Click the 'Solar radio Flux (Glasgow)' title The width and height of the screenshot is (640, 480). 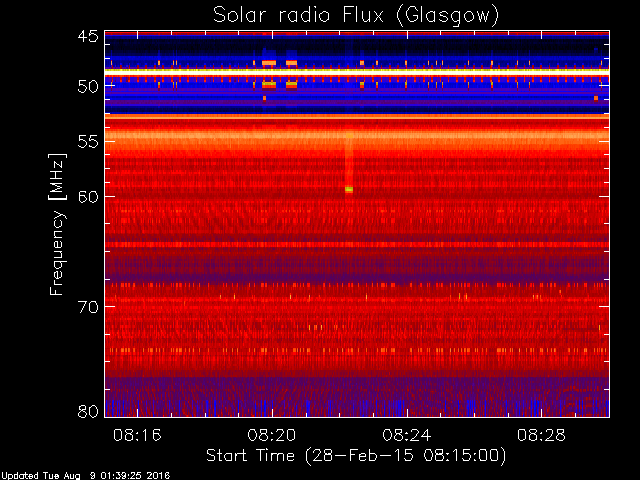click(356, 16)
